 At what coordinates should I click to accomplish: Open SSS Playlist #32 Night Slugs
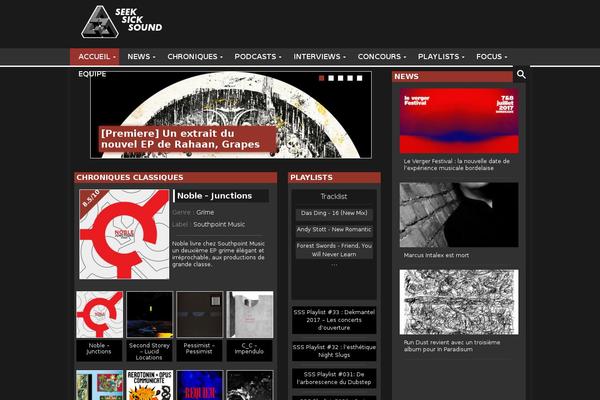tap(334, 351)
